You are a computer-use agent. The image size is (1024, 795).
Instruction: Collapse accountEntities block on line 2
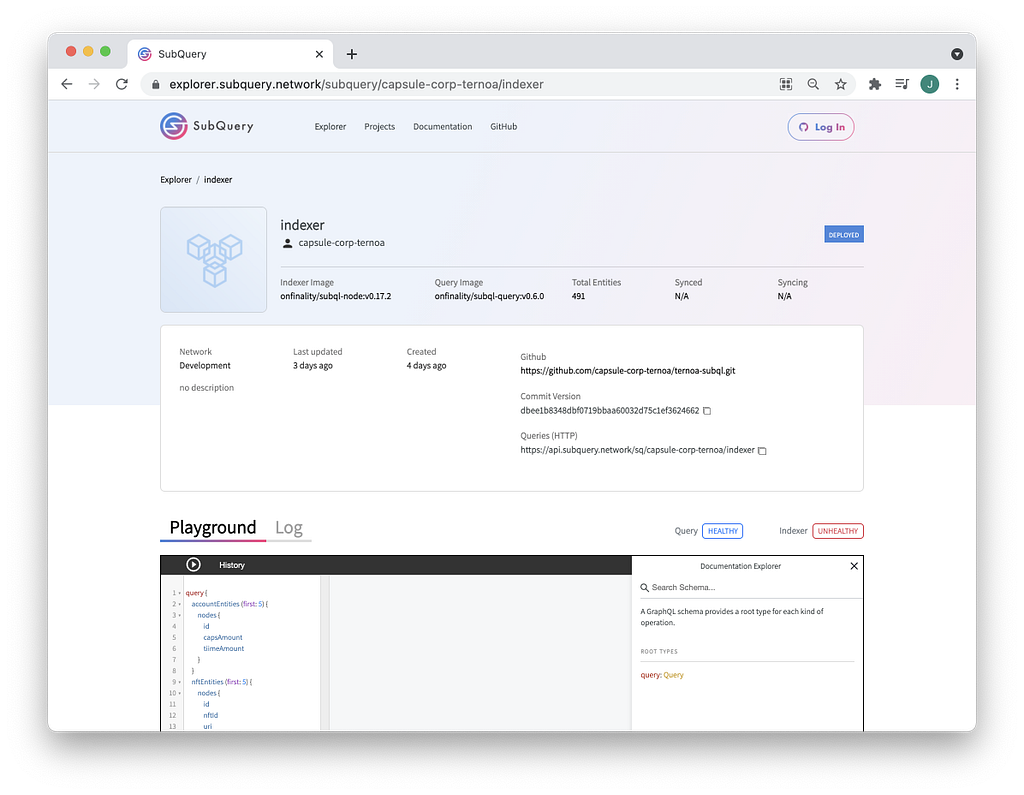[x=180, y=604]
